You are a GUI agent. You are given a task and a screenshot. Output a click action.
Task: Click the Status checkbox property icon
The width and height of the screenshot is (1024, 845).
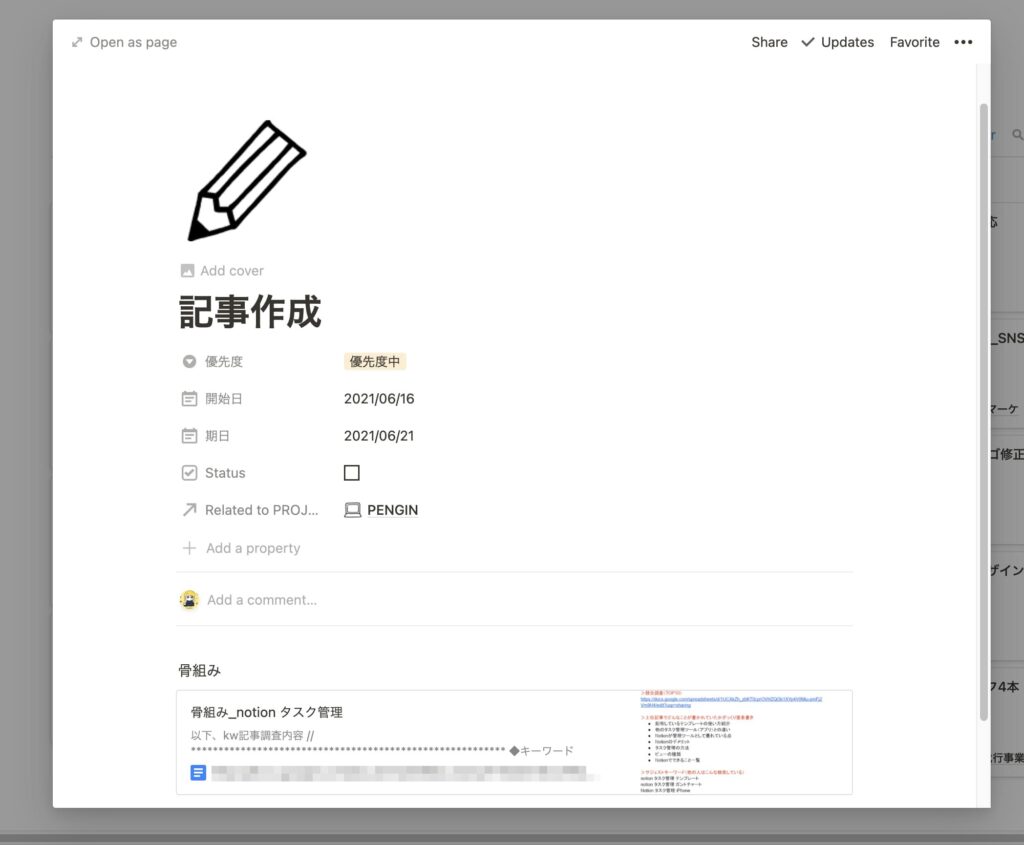(189, 473)
